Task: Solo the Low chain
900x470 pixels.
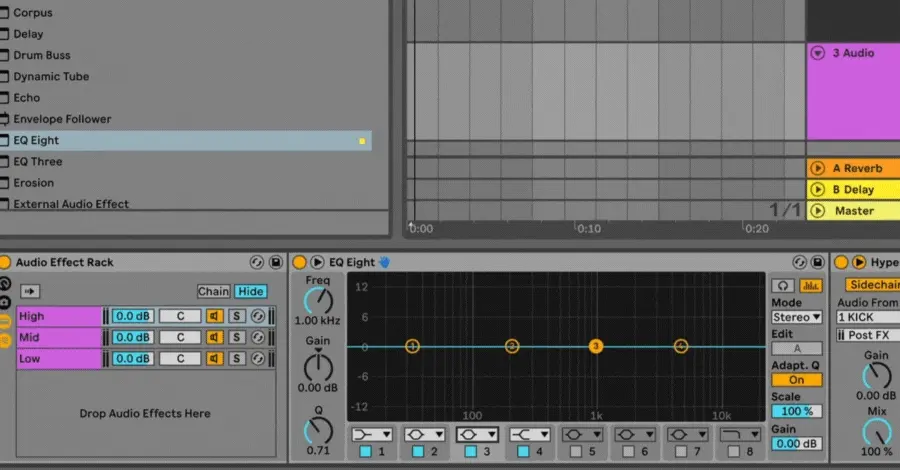Action: 236,359
